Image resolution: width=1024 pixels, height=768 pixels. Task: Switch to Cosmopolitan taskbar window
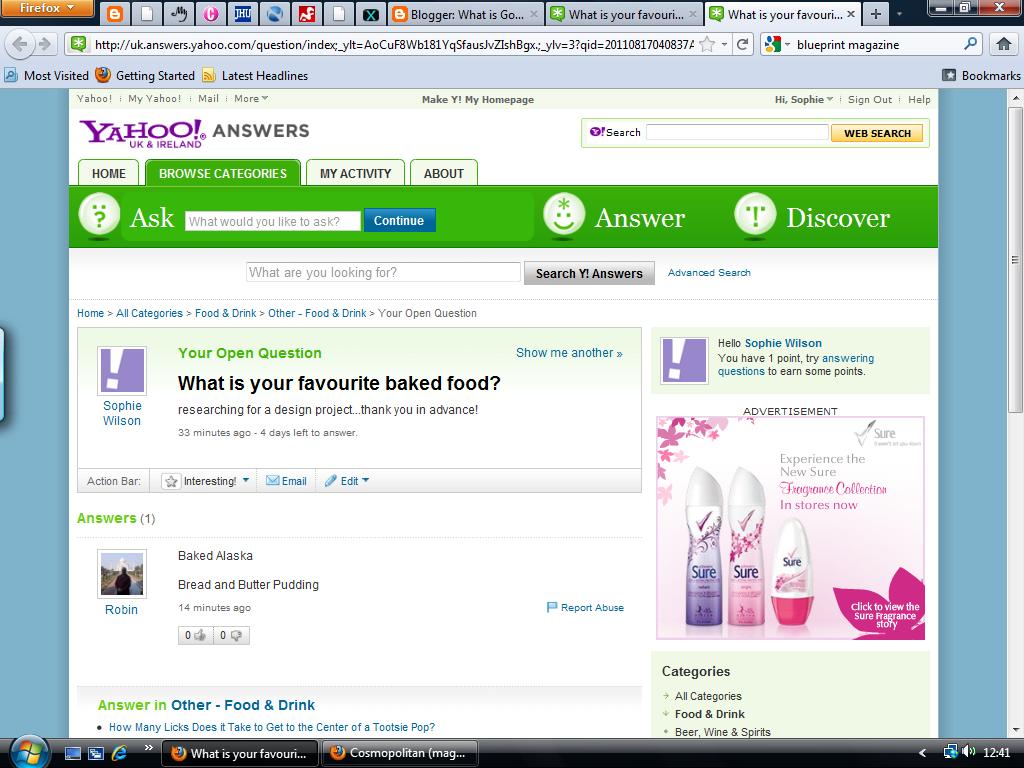click(398, 753)
